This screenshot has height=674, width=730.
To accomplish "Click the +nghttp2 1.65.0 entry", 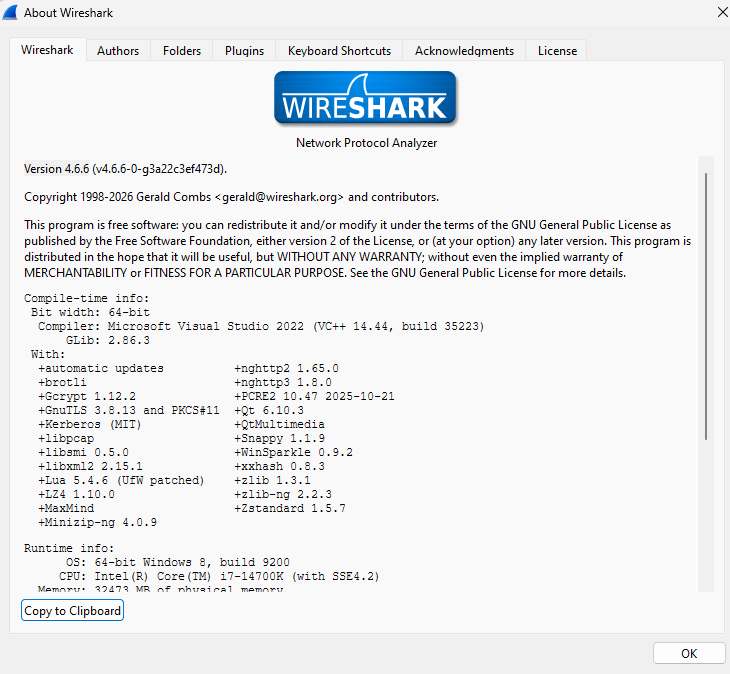I will 286,368.
